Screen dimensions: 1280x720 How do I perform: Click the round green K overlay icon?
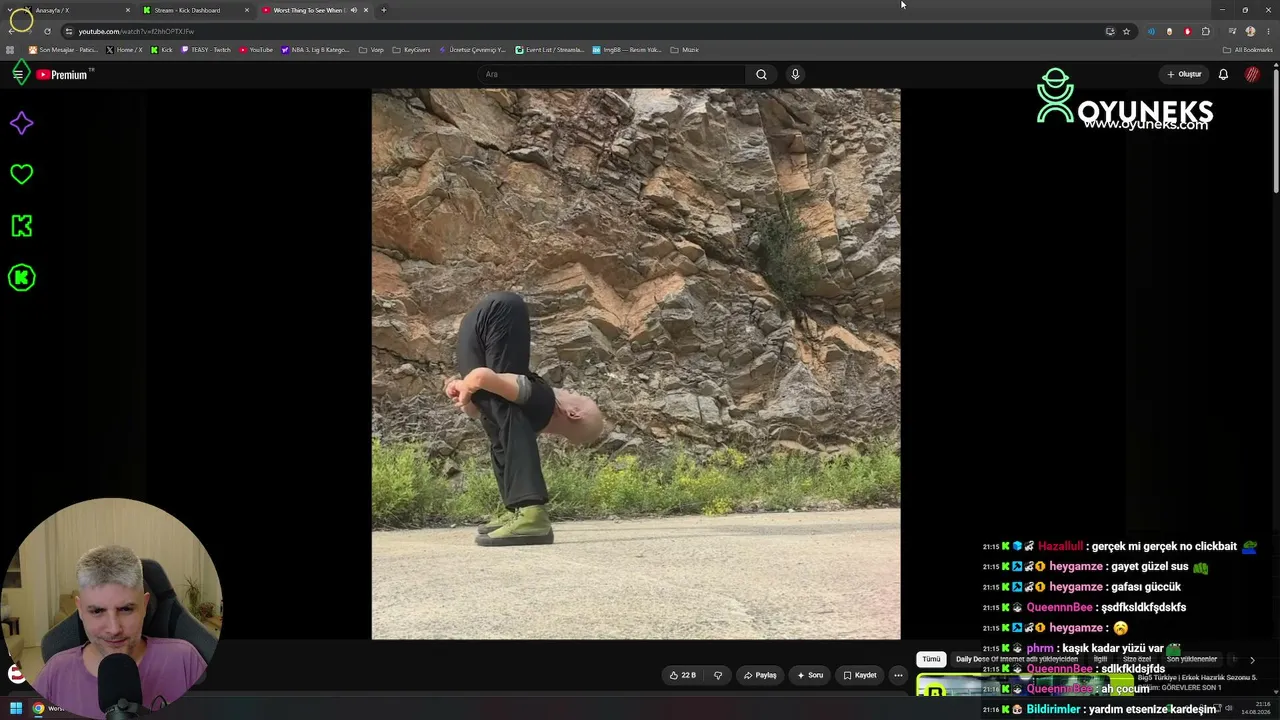click(21, 278)
